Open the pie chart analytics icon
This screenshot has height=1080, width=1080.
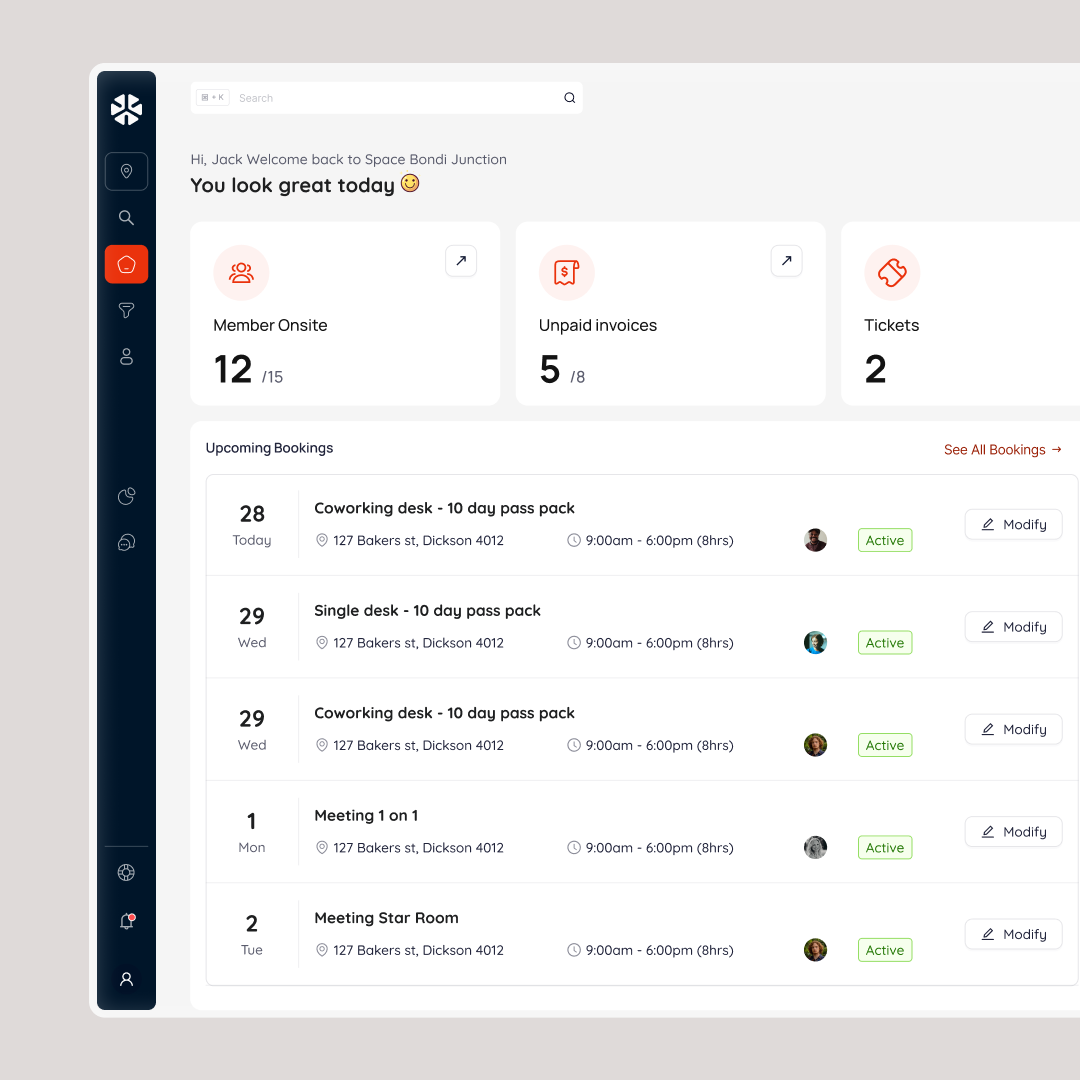pyautogui.click(x=126, y=496)
